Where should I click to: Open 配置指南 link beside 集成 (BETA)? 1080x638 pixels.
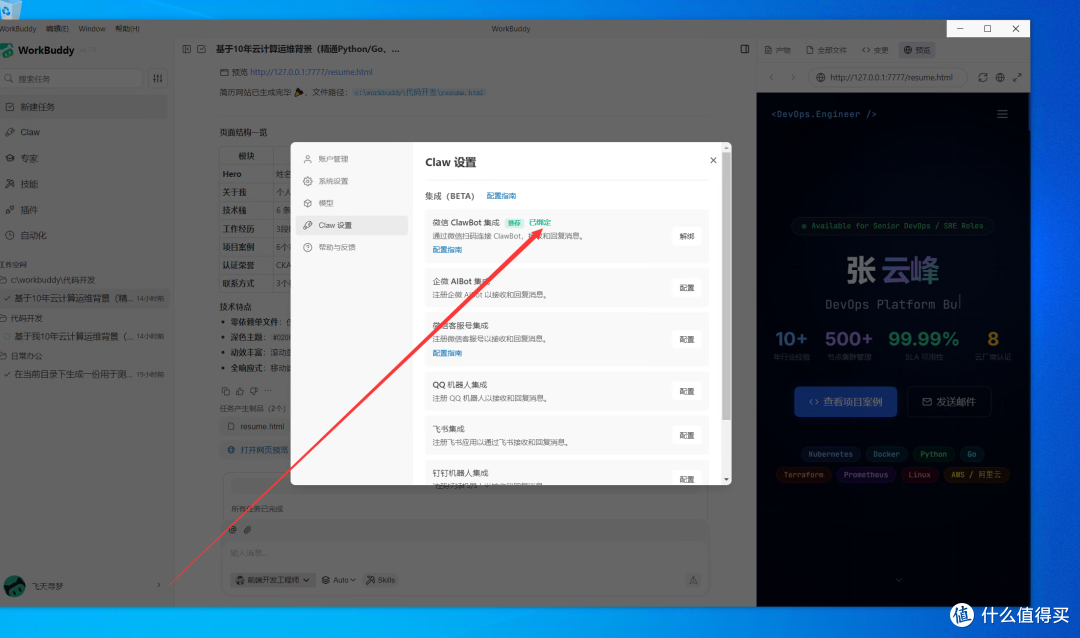pyautogui.click(x=501, y=196)
